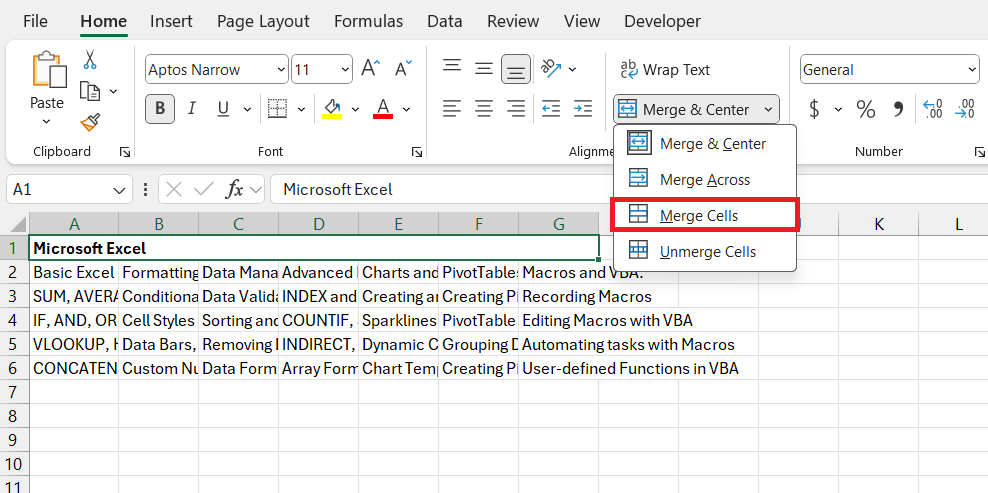Click Increase Decimal icon

[933, 109]
